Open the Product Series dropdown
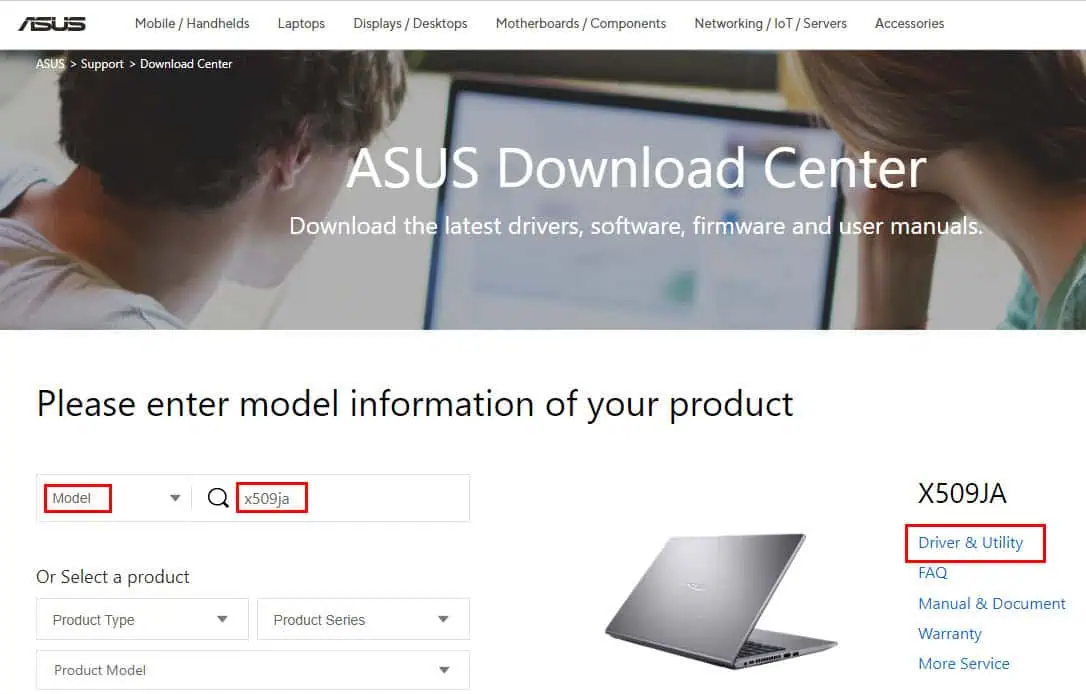 click(x=363, y=619)
